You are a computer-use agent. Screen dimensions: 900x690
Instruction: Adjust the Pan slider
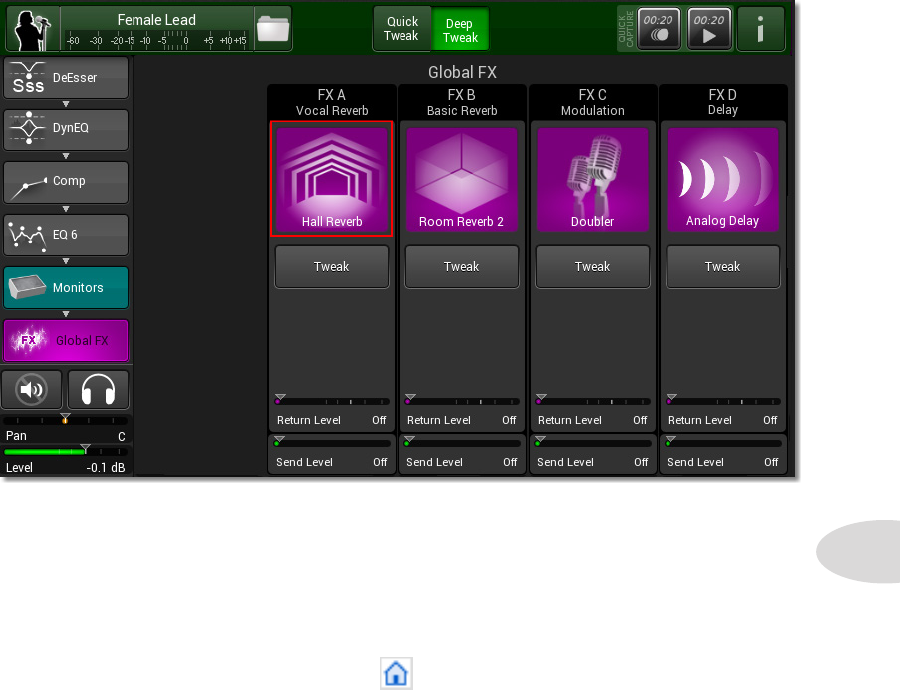(x=65, y=420)
